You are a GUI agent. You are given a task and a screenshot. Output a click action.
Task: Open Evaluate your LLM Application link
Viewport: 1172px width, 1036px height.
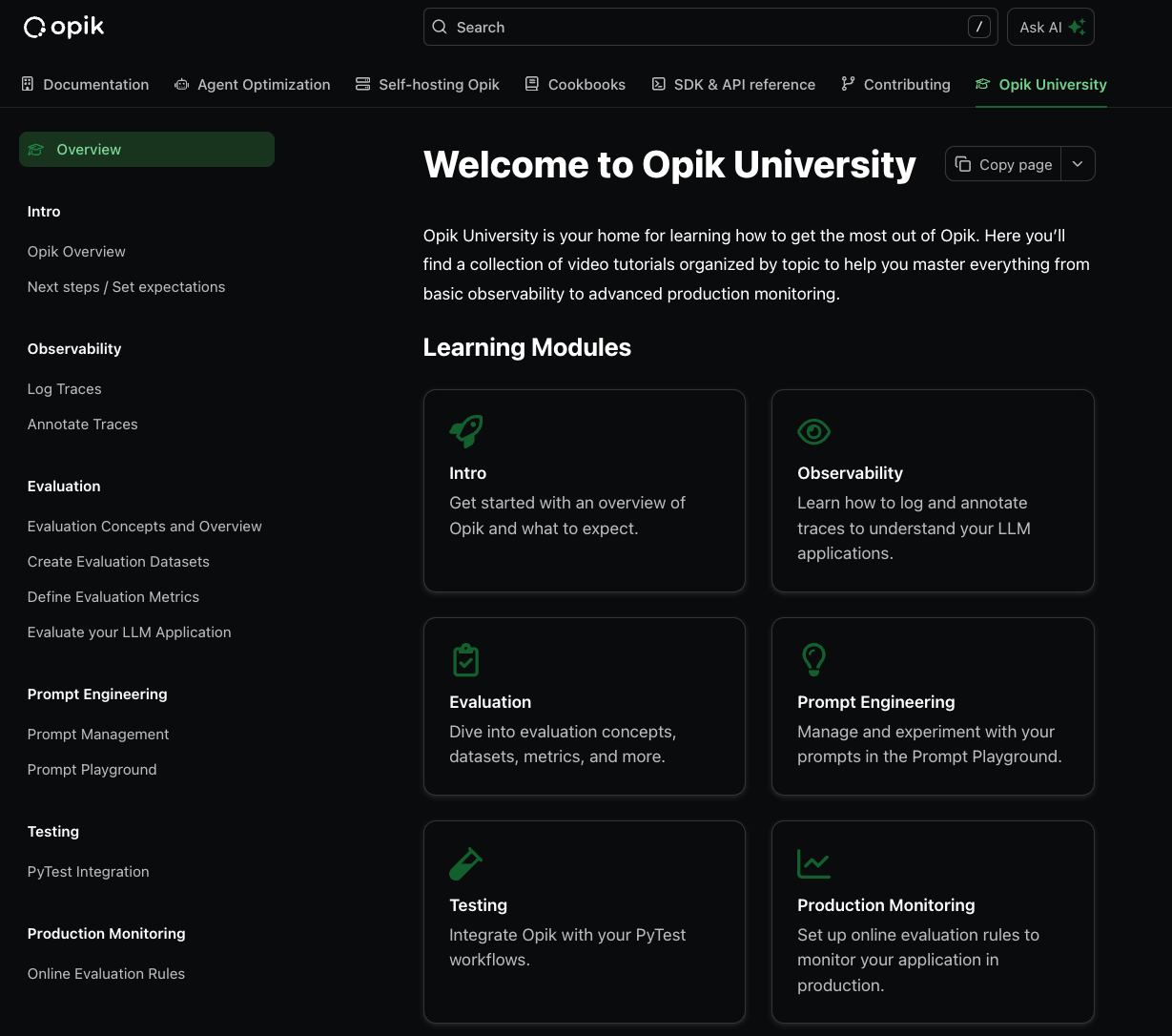(x=129, y=632)
